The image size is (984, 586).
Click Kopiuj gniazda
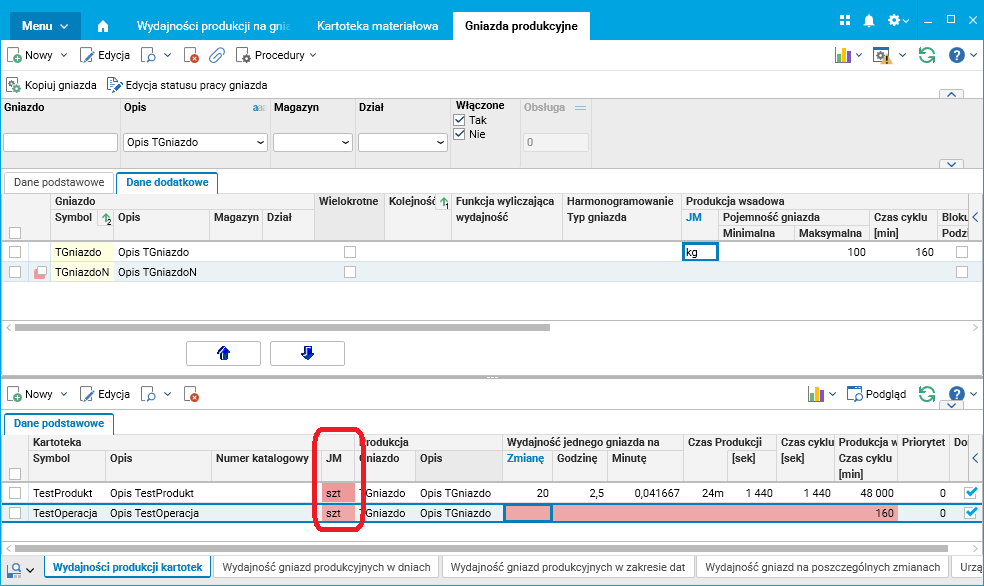(x=51, y=85)
